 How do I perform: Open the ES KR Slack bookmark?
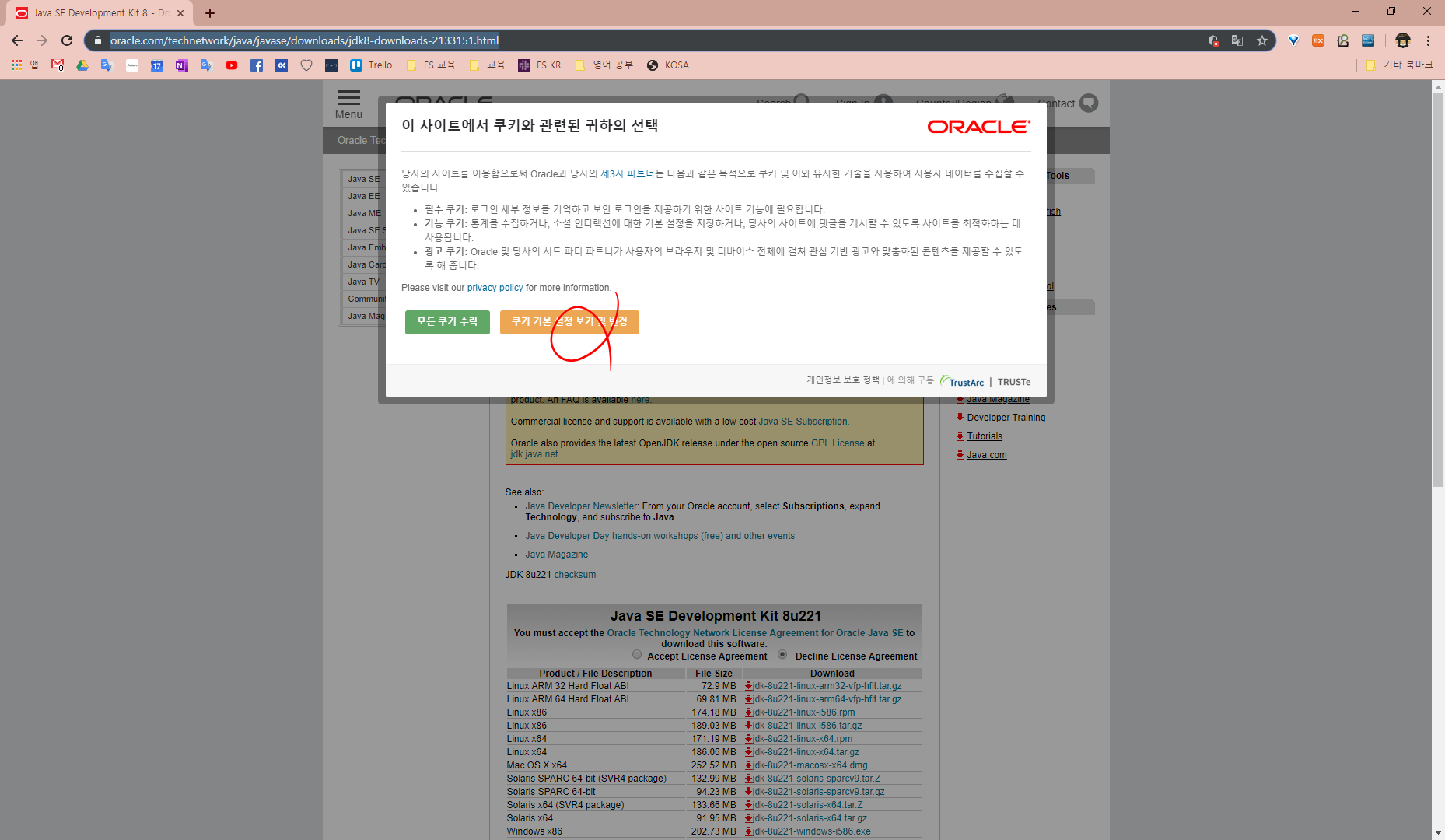point(540,65)
